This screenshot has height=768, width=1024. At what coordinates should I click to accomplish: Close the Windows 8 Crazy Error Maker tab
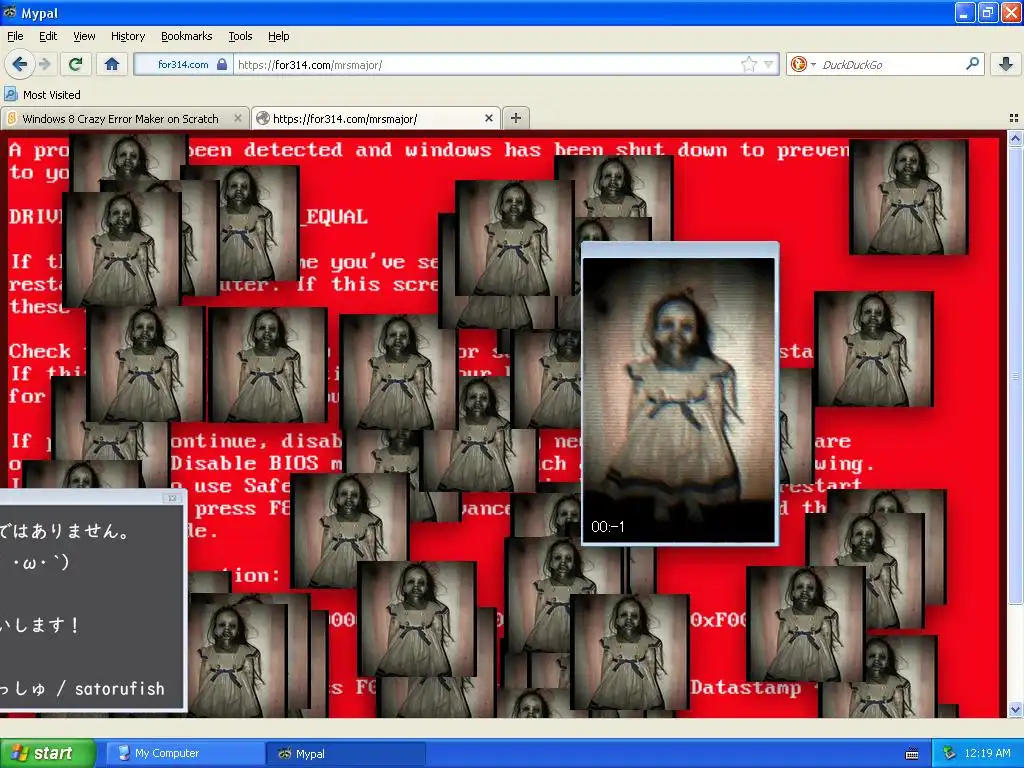(238, 118)
